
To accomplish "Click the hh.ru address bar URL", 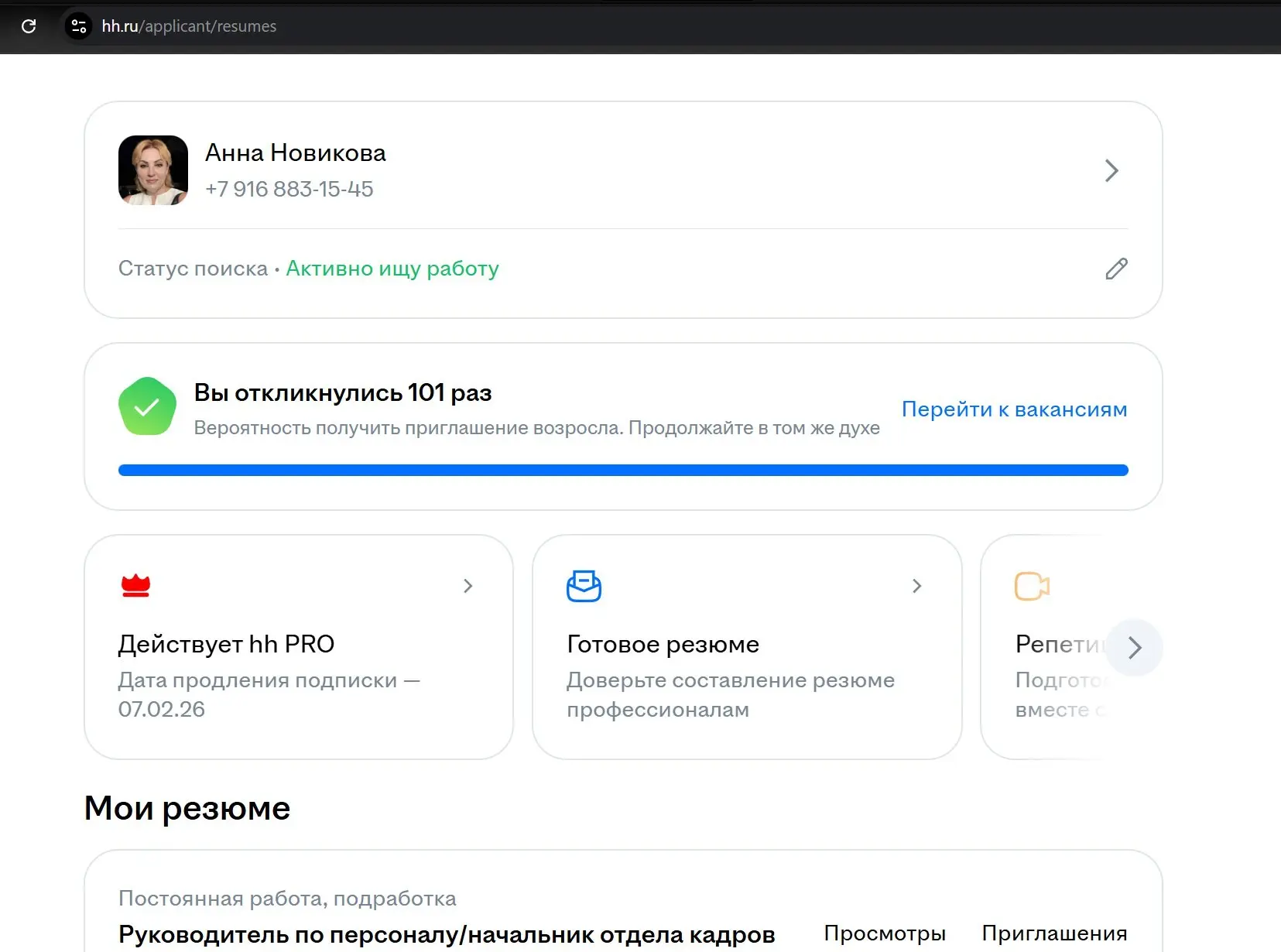I will [x=189, y=26].
